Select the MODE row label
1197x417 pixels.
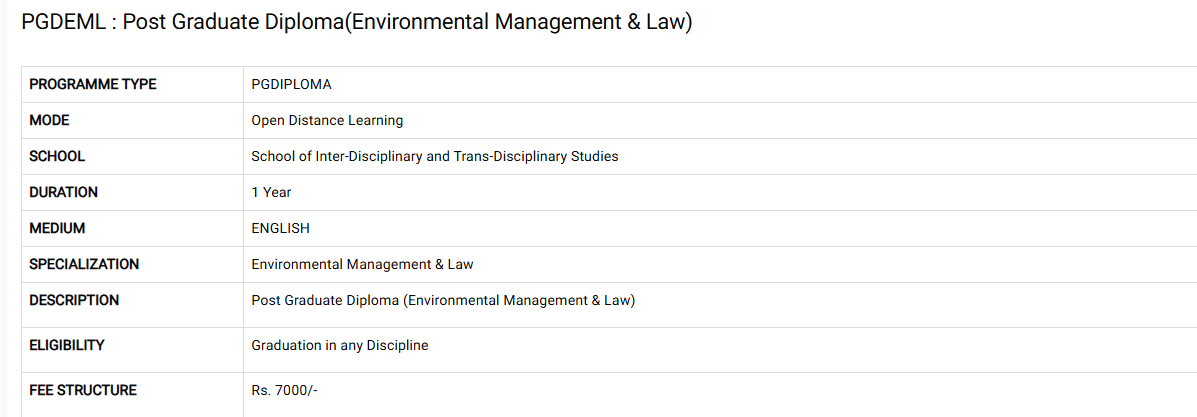50,120
